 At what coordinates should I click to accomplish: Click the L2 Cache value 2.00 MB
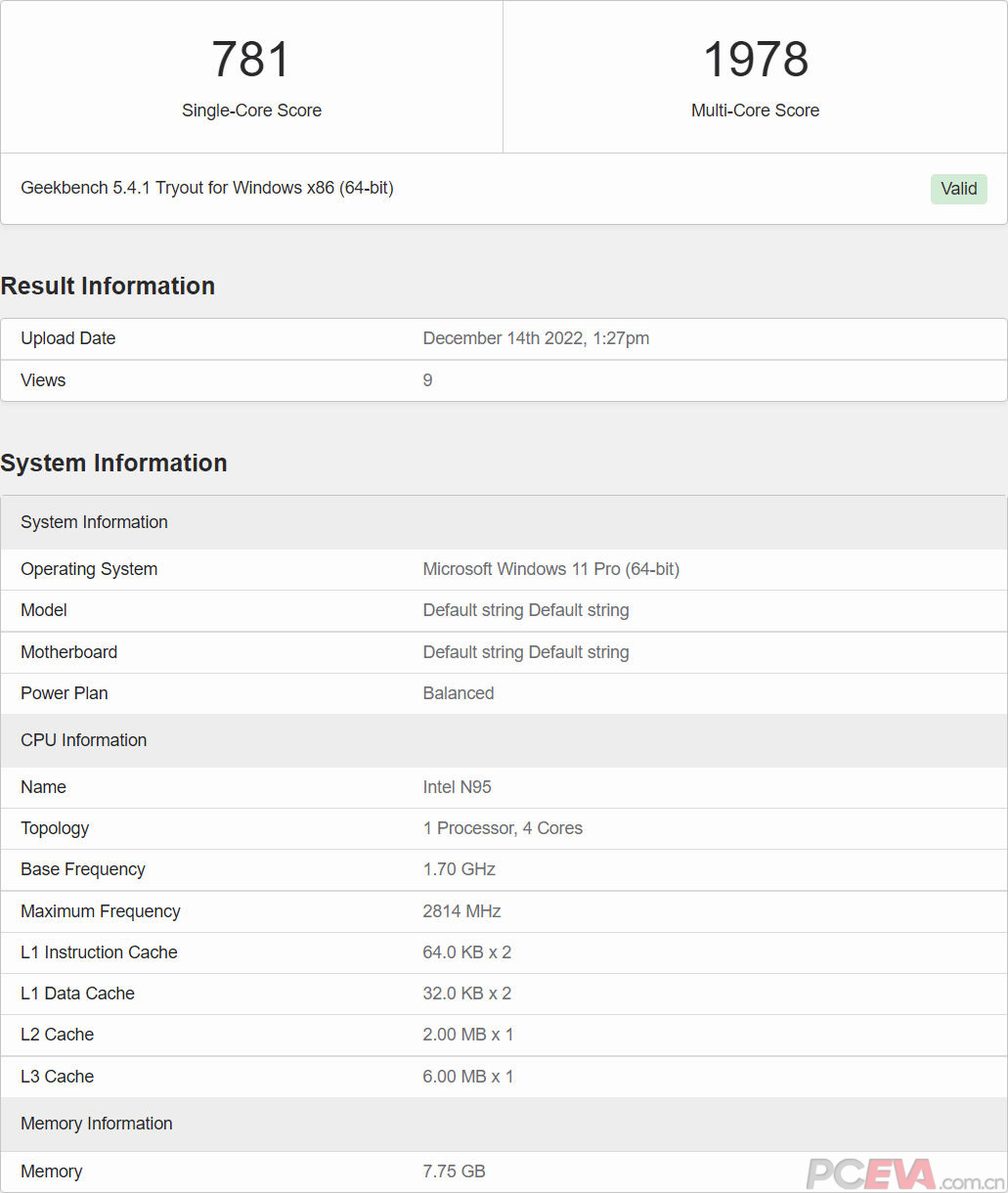(467, 1035)
